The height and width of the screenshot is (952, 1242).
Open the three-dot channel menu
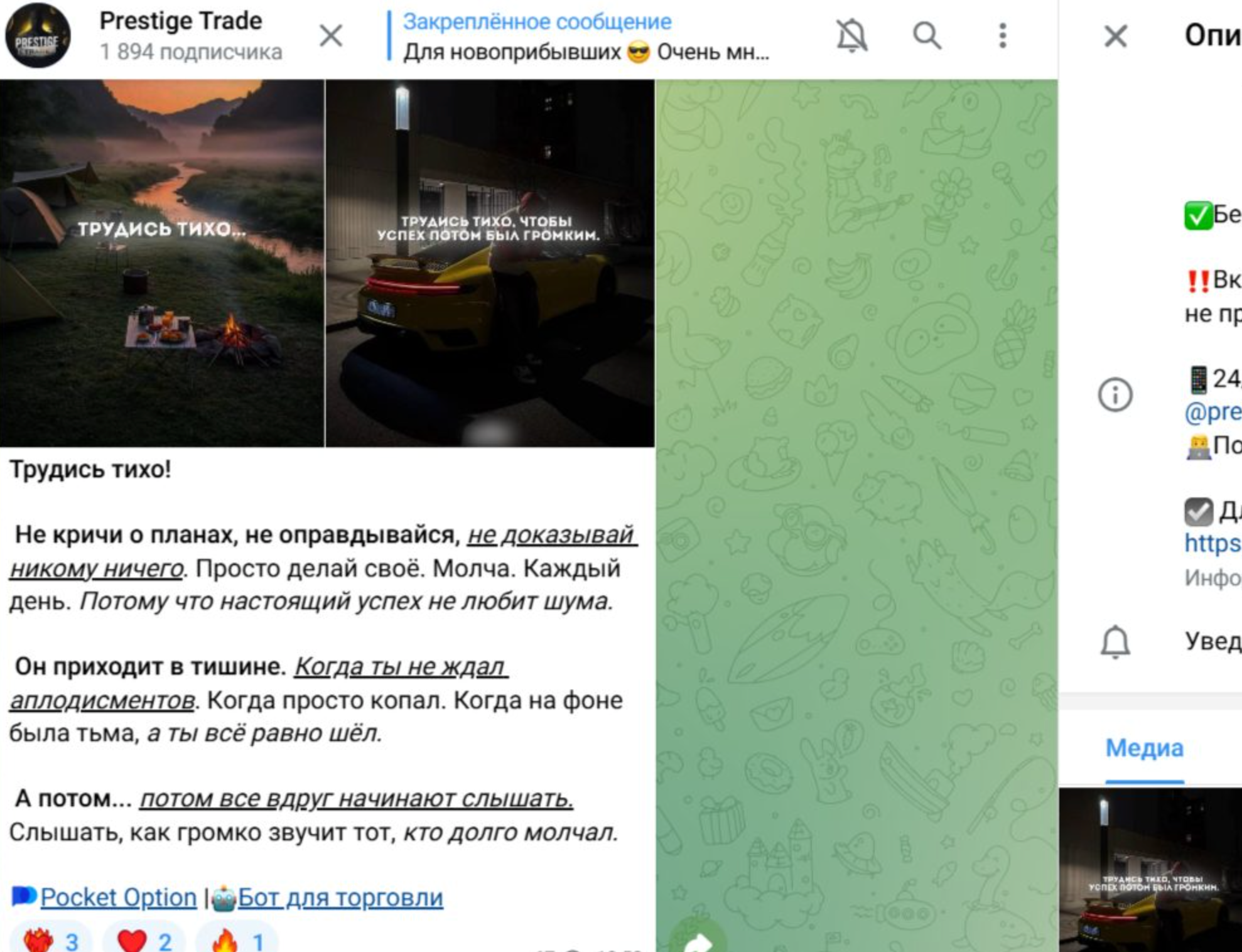[1003, 35]
